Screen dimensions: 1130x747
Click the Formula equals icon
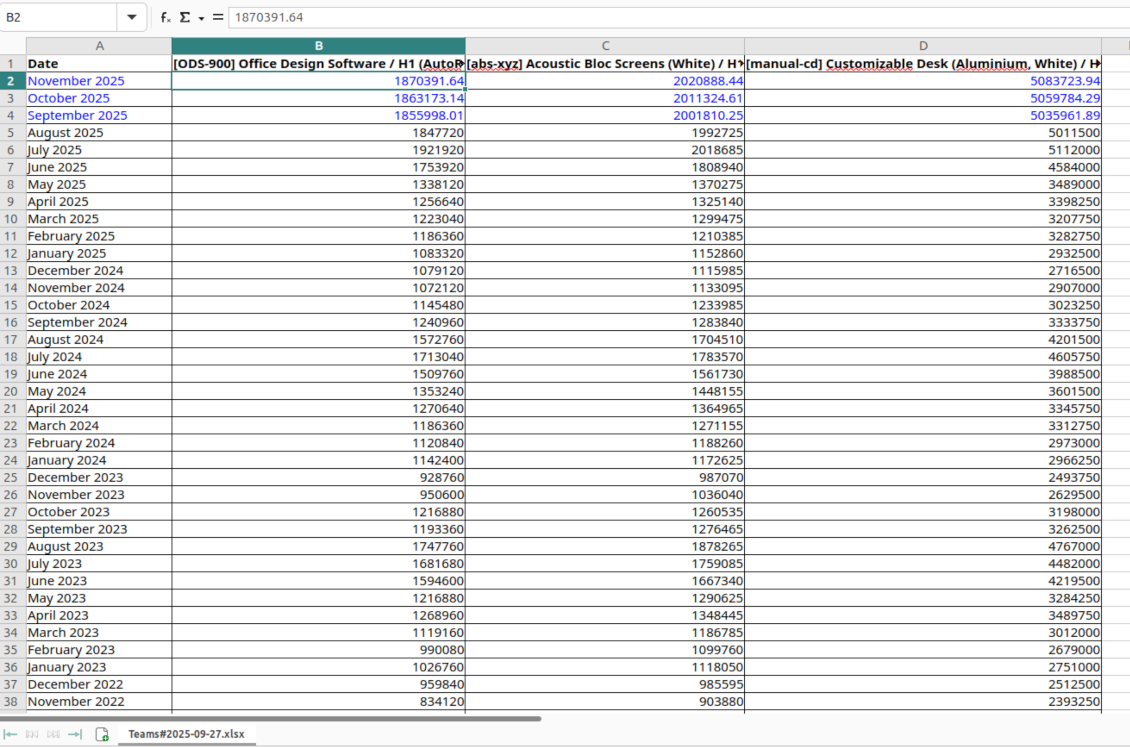pyautogui.click(x=218, y=17)
